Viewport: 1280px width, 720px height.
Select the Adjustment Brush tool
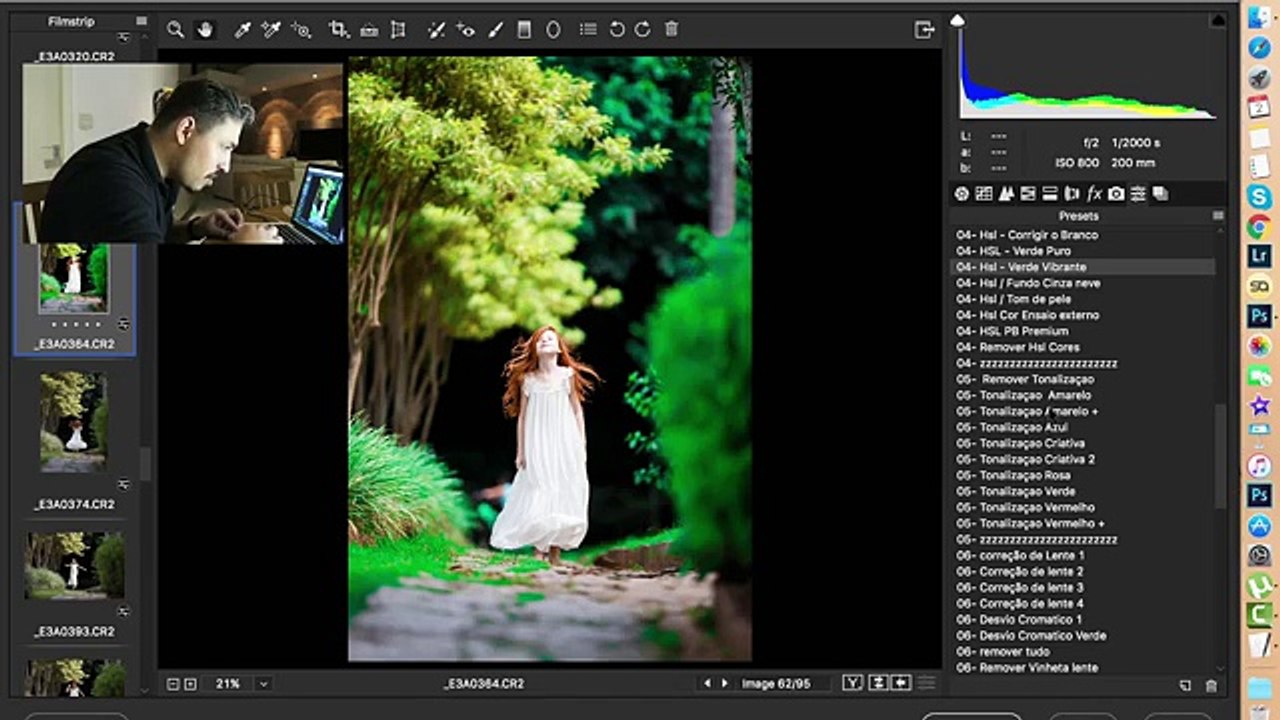(495, 30)
